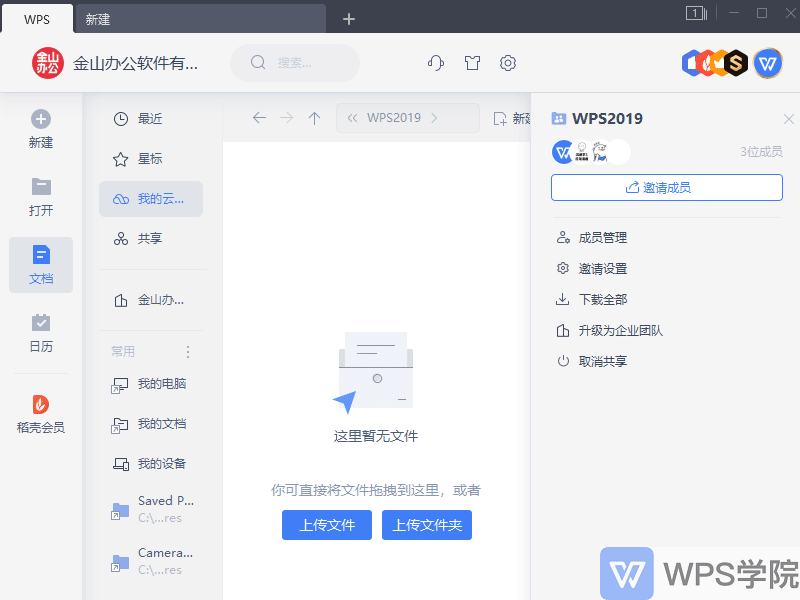Viewport: 800px width, 600px height.
Task: Click the new folder 新建 toolbar icon
Action: coord(512,119)
